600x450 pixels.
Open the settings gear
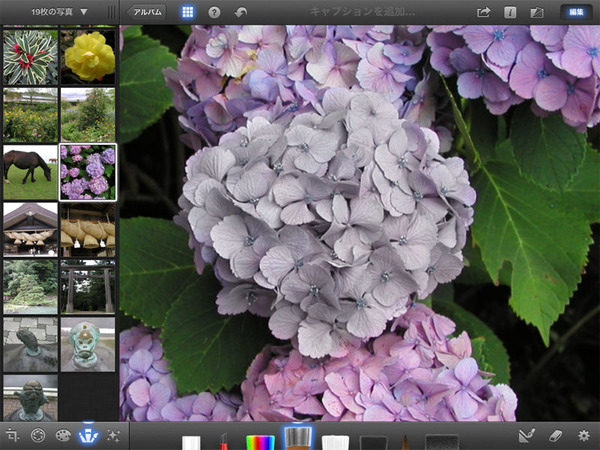click(584, 435)
